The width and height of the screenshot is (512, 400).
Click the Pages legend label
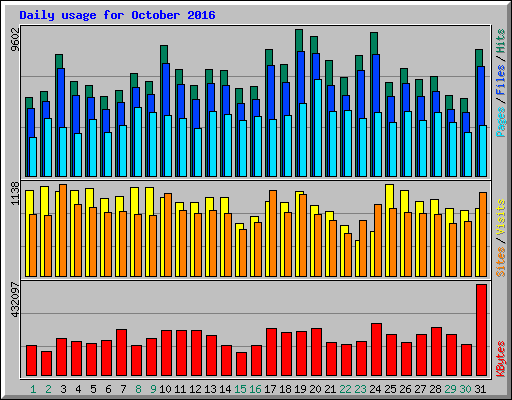(x=500, y=122)
